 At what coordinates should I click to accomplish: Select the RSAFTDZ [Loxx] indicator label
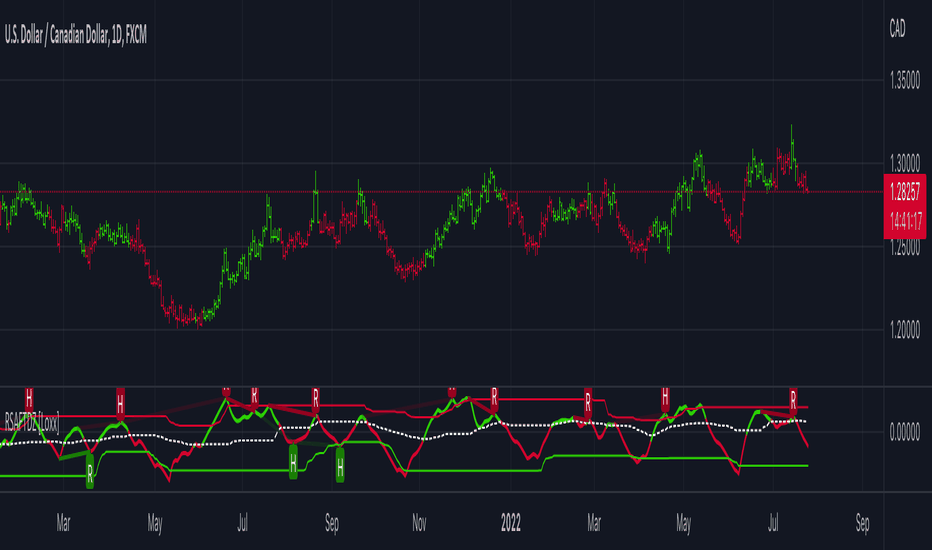coord(33,423)
